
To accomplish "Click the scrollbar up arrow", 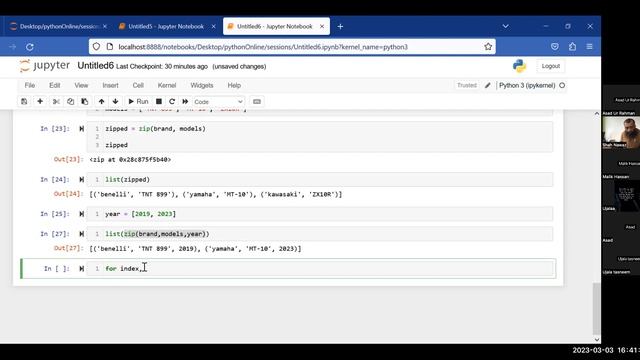I will pos(596,113).
